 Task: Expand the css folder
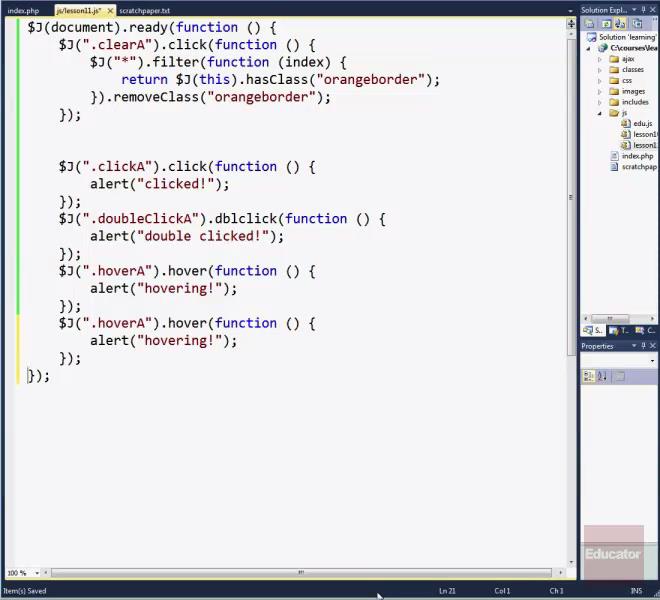(x=600, y=81)
